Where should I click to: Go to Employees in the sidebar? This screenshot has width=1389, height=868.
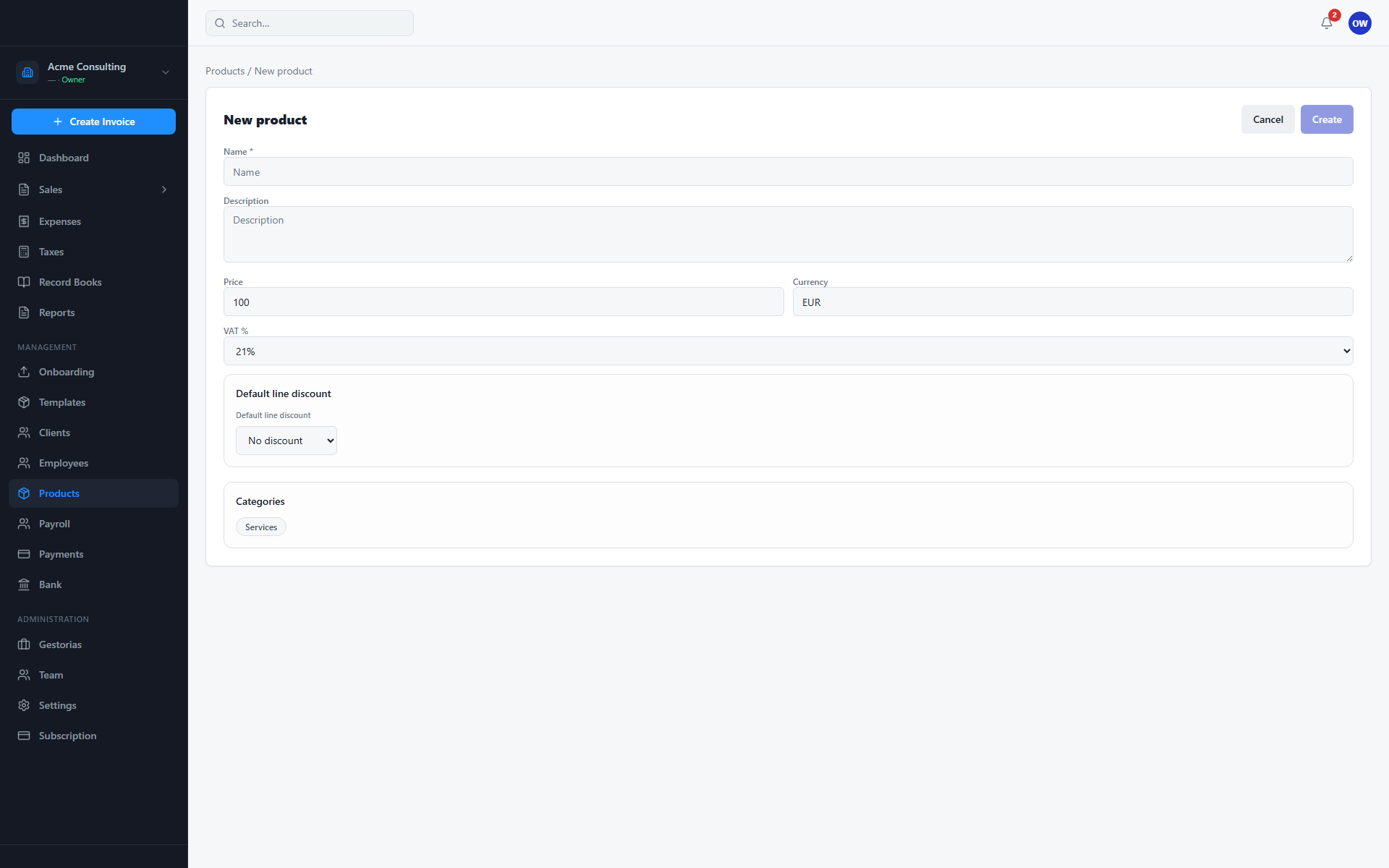pos(93,463)
